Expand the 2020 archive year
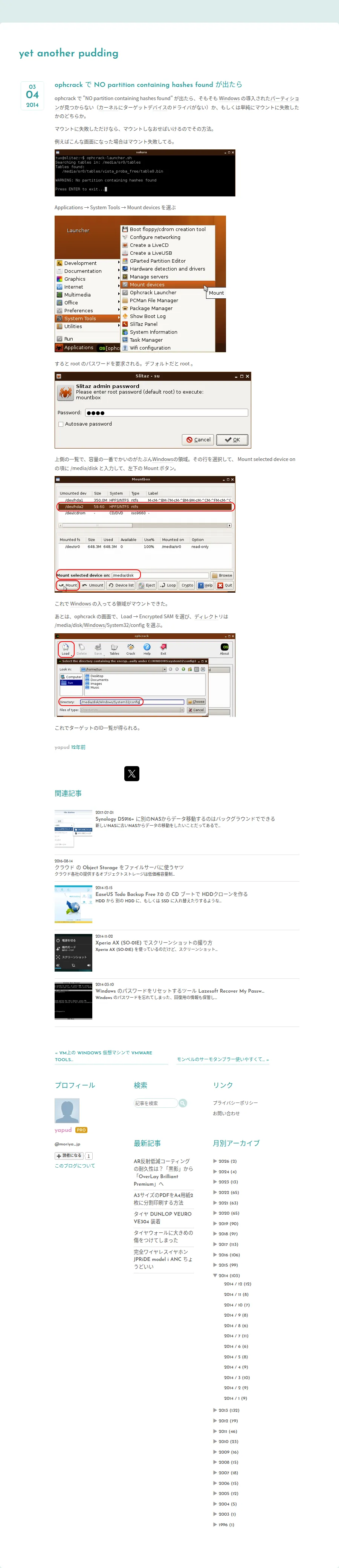 [215, 1212]
